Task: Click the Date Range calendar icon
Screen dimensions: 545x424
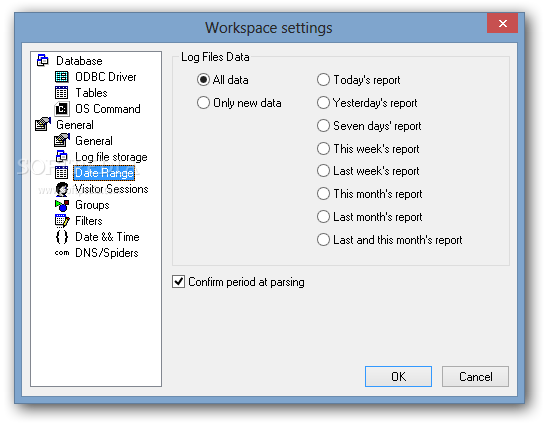Action: tap(62, 172)
